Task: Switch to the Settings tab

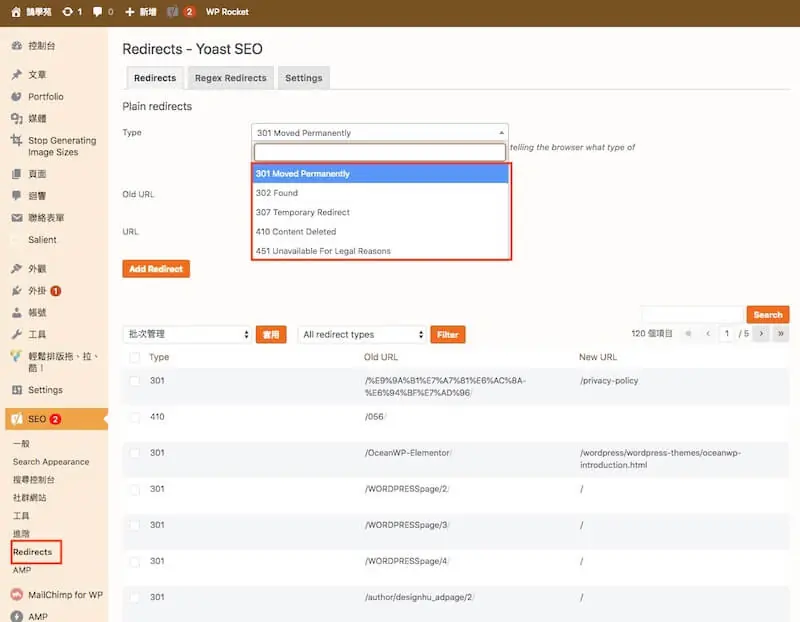Action: click(x=304, y=78)
